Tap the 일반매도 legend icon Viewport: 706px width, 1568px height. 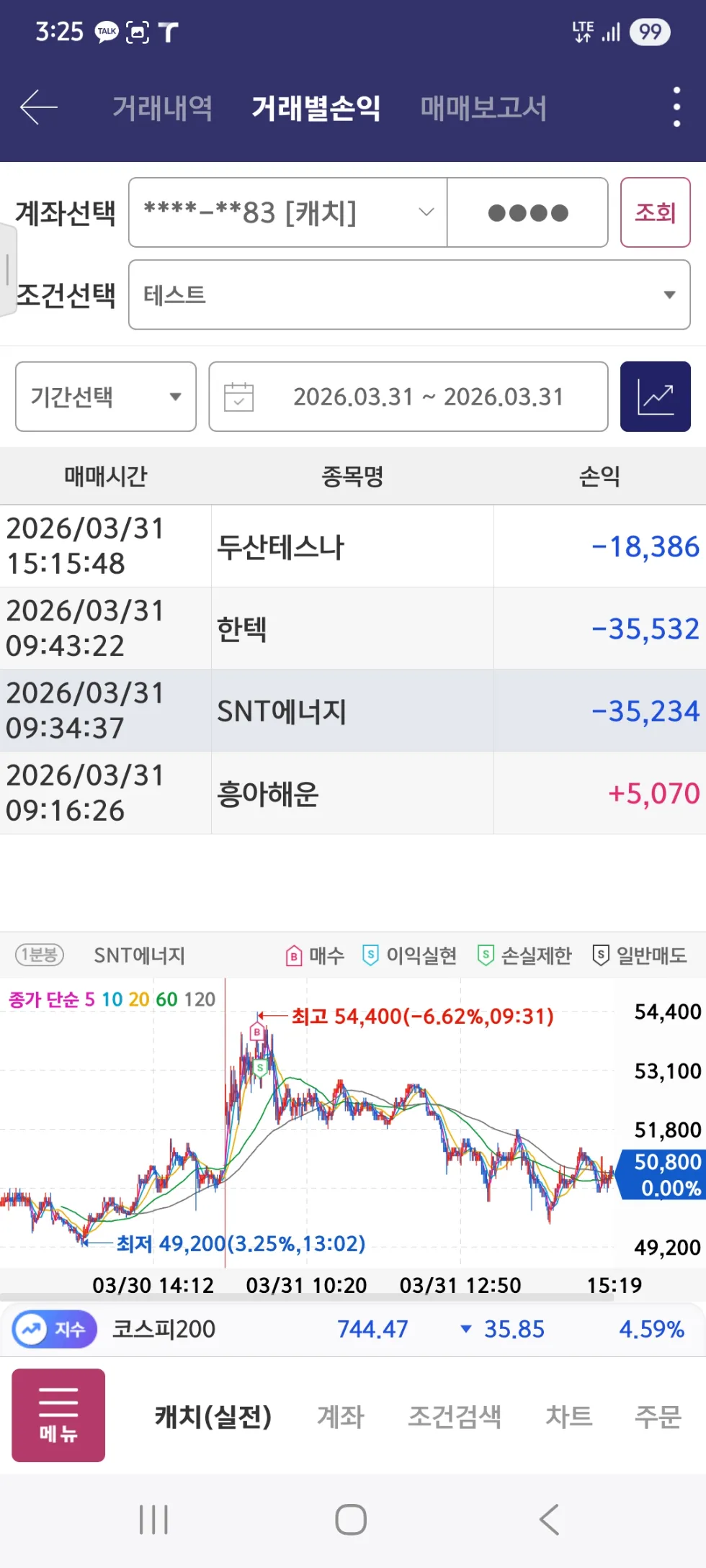pos(599,955)
